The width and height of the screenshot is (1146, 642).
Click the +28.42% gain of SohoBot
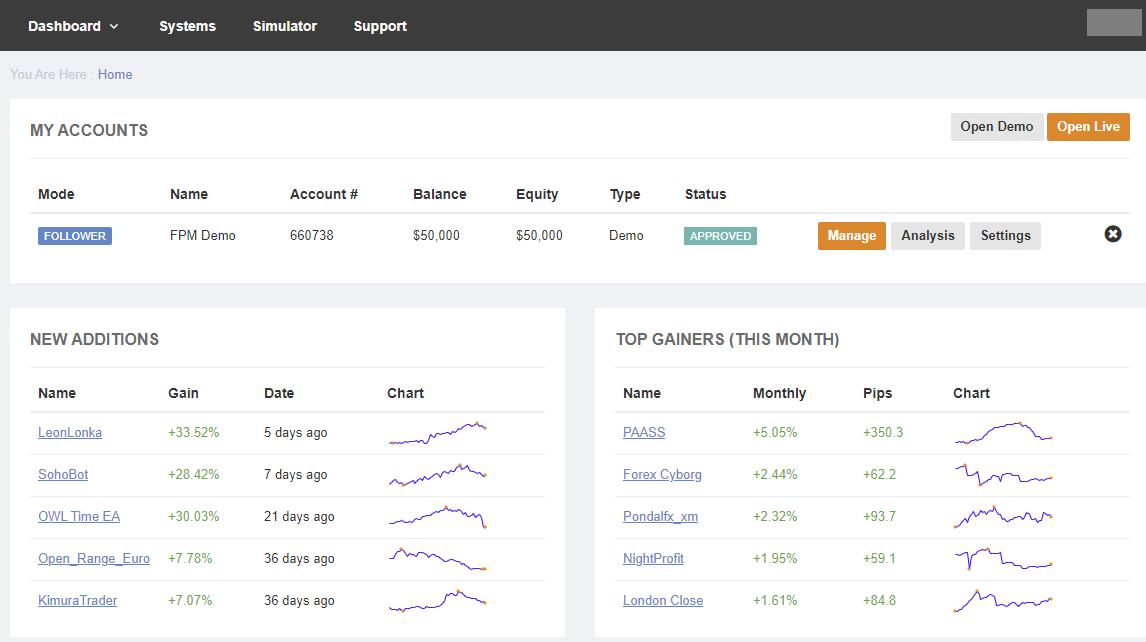[194, 475]
